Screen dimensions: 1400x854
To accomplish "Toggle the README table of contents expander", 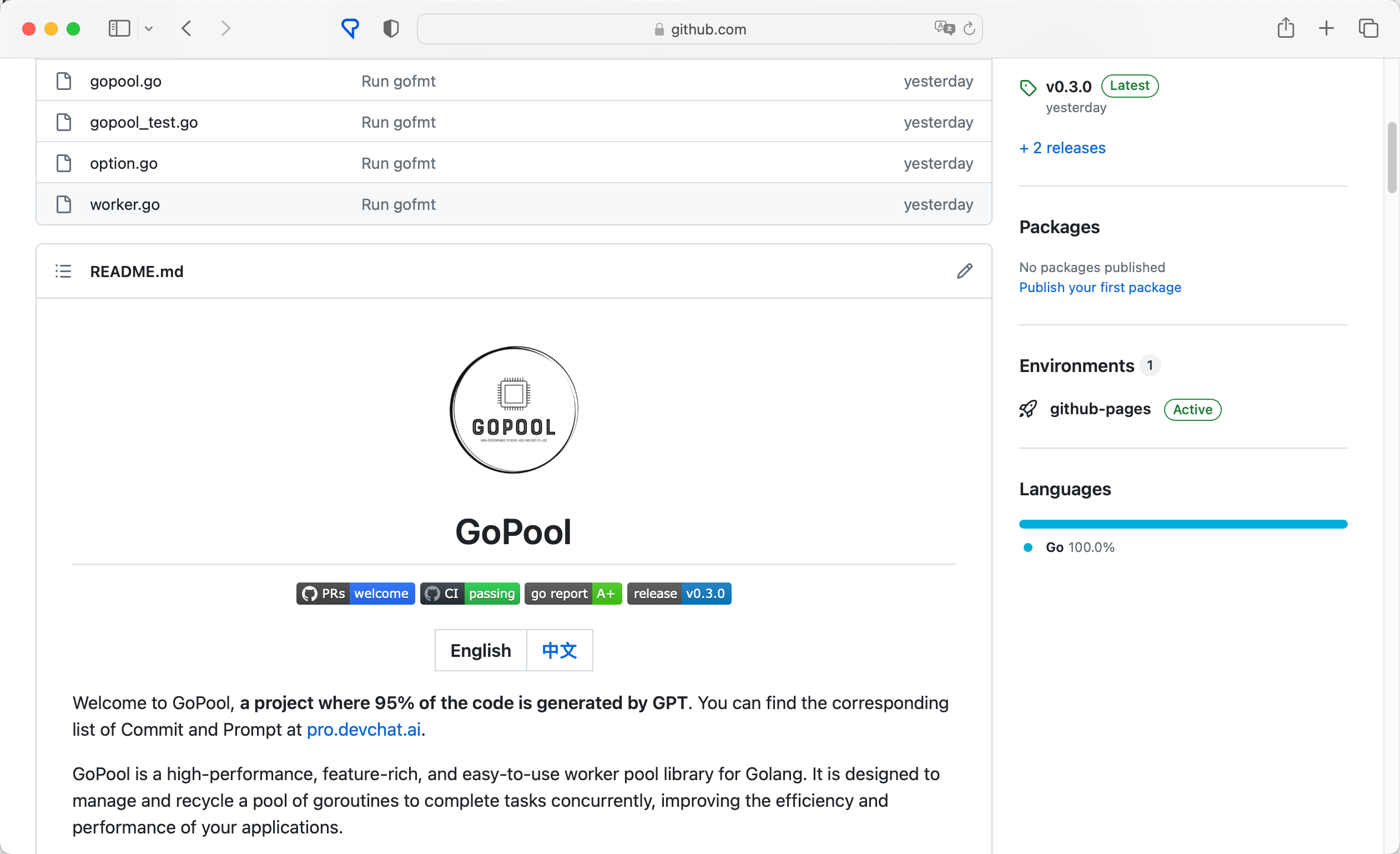I will click(63, 271).
